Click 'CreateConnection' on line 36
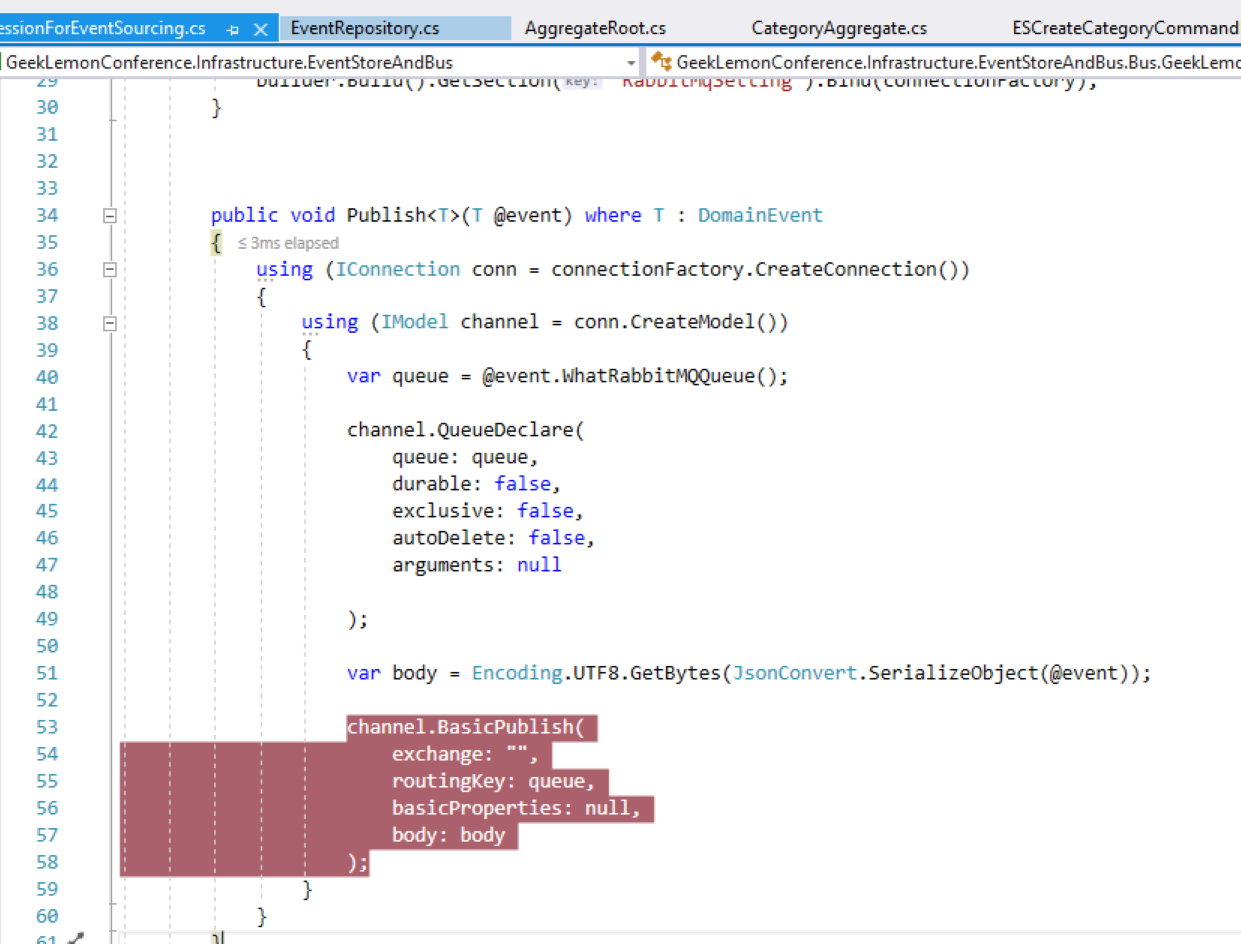This screenshot has height=944, width=1241. tap(845, 269)
